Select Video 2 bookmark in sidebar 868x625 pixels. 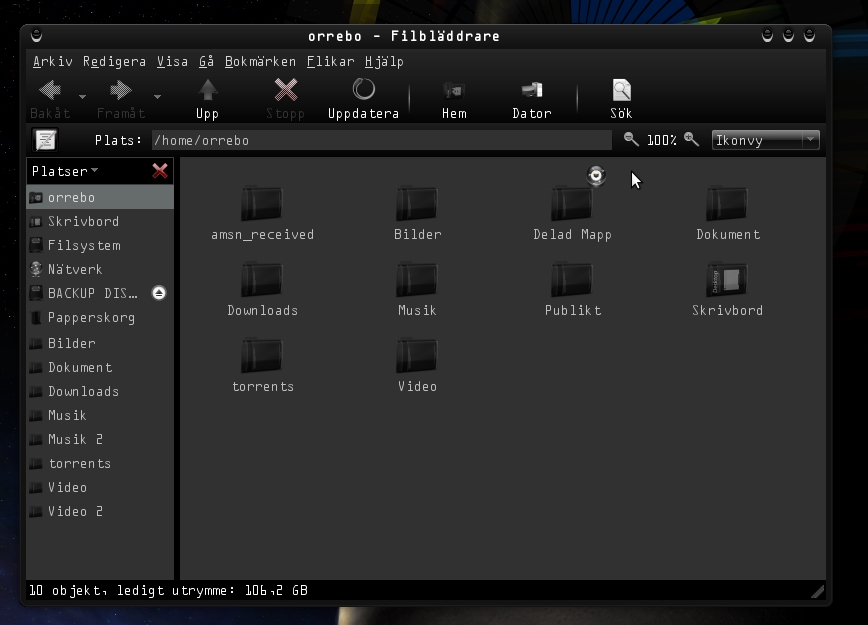click(x=100, y=511)
